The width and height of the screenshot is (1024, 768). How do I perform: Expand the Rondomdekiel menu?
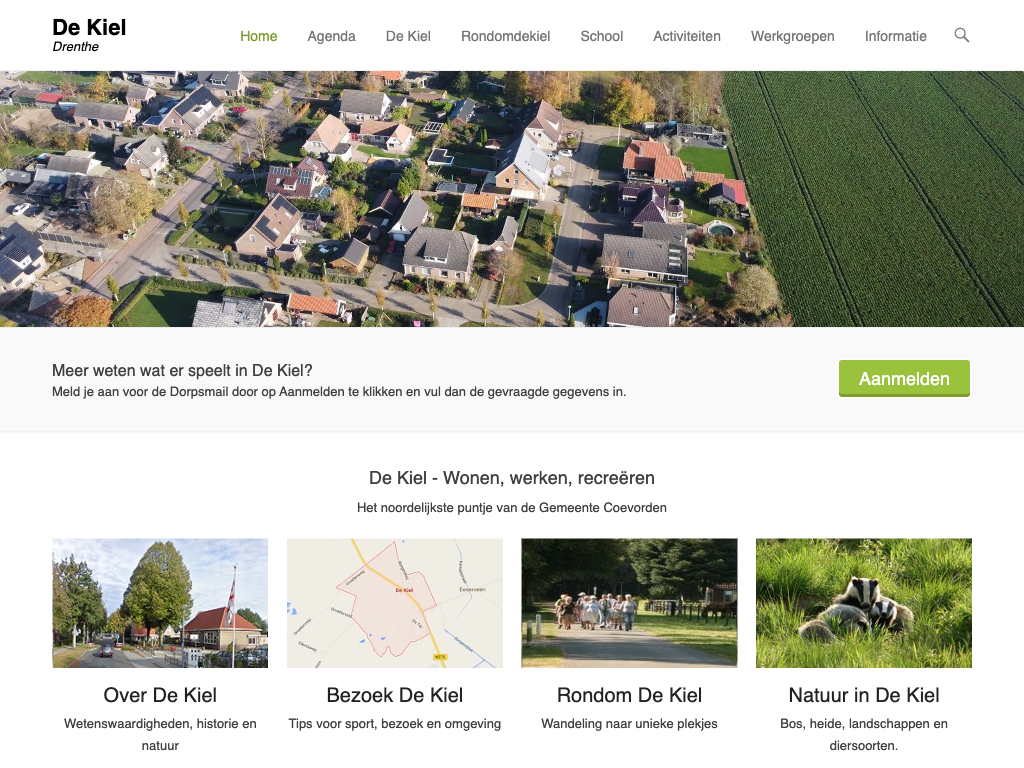pyautogui.click(x=505, y=36)
